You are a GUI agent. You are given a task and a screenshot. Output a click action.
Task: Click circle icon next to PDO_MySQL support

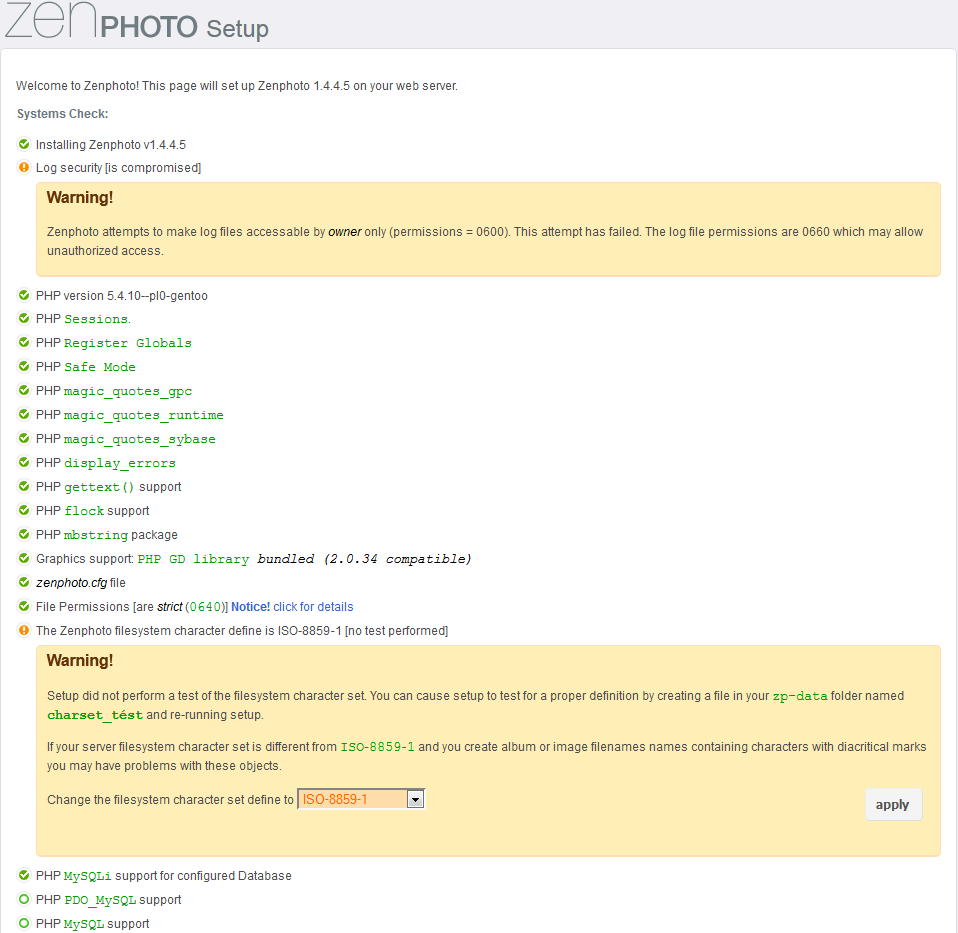[24, 899]
